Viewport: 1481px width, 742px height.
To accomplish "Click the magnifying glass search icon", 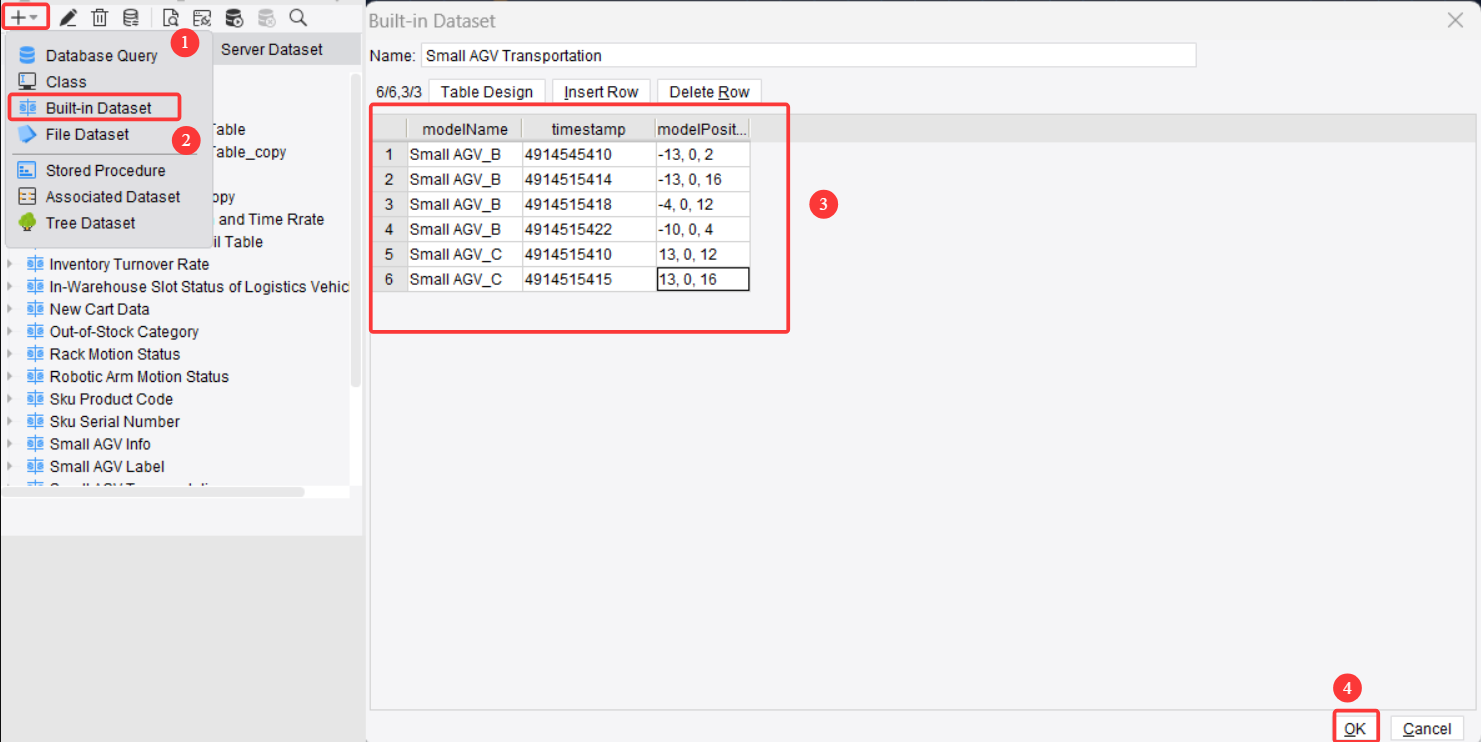I will tap(298, 18).
